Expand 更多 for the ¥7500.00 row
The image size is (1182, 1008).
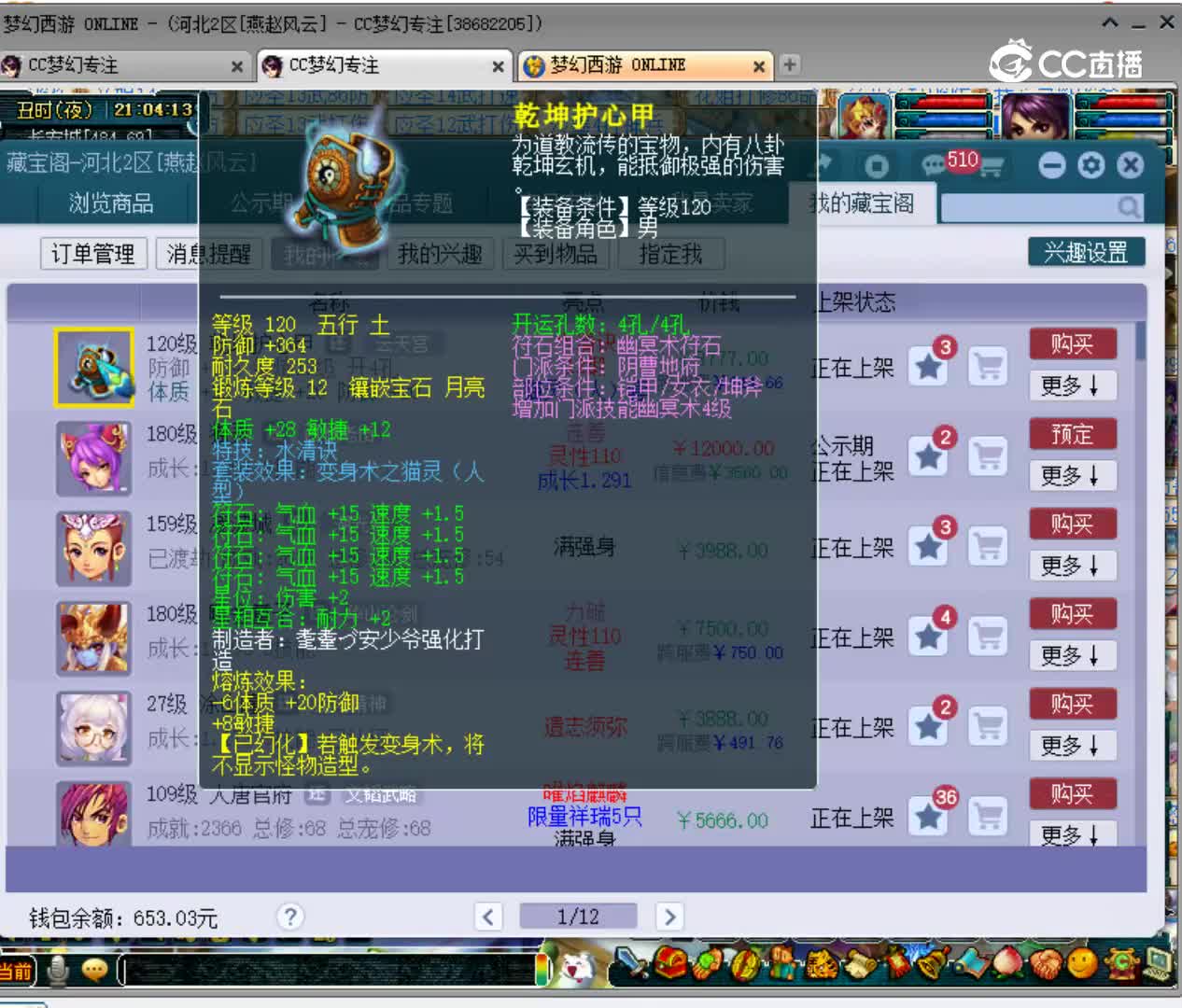pos(1071,656)
